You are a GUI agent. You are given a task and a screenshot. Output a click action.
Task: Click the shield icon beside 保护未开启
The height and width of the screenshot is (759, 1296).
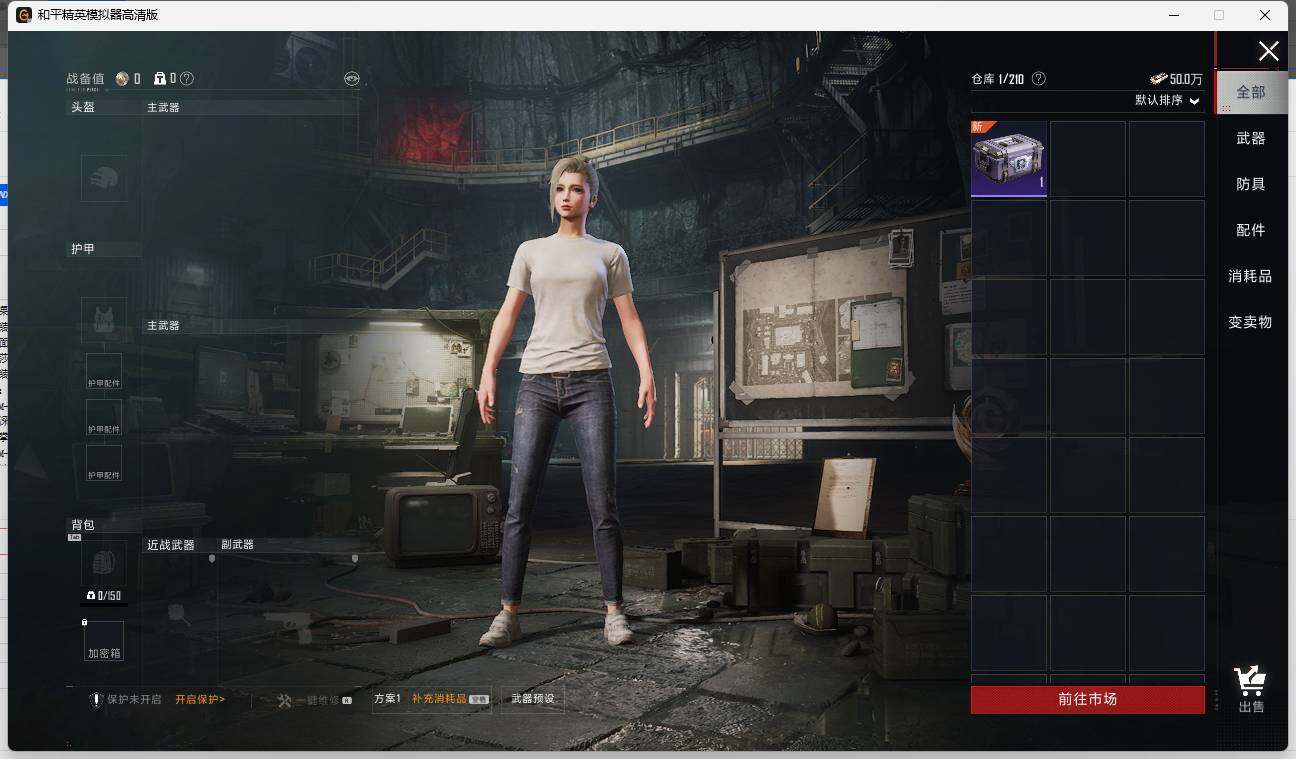pyautogui.click(x=97, y=700)
